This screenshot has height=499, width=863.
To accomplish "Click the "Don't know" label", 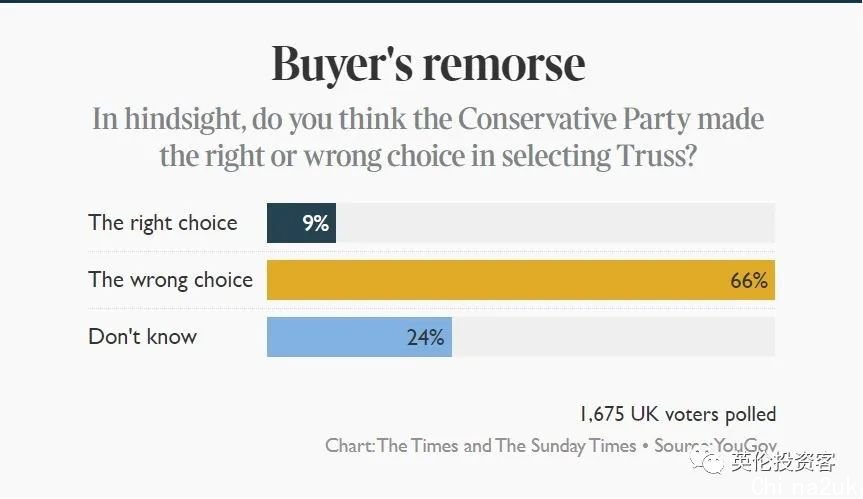I will click(x=143, y=336).
